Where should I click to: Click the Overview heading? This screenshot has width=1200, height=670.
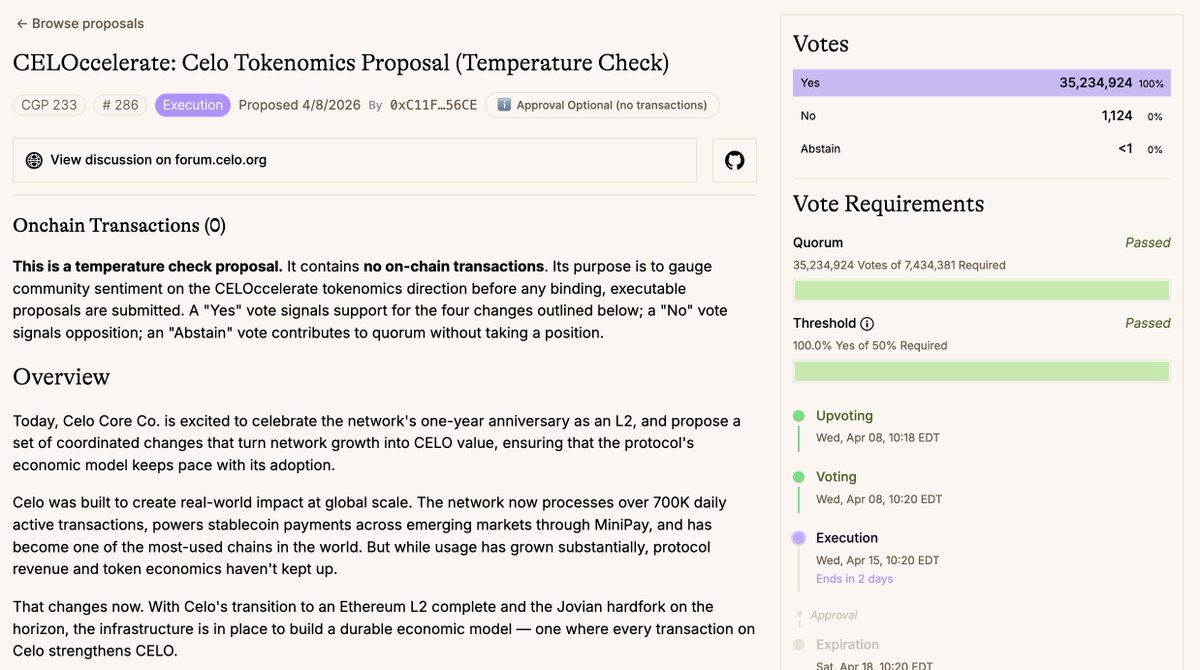61,377
